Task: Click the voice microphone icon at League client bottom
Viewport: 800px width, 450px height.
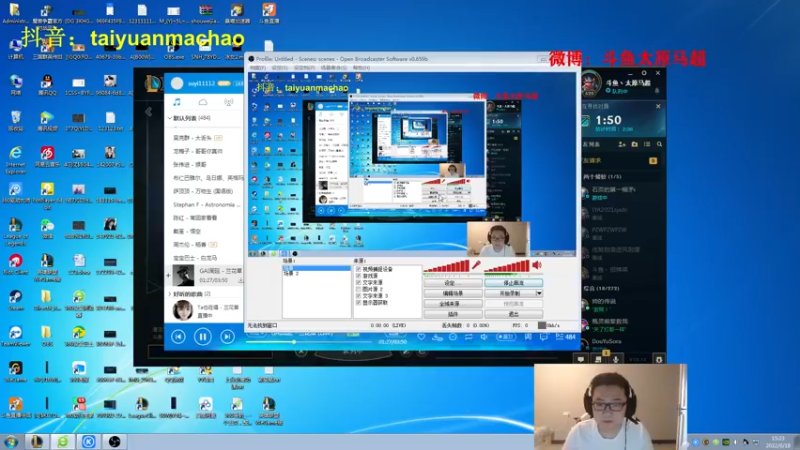Action: 616,359
